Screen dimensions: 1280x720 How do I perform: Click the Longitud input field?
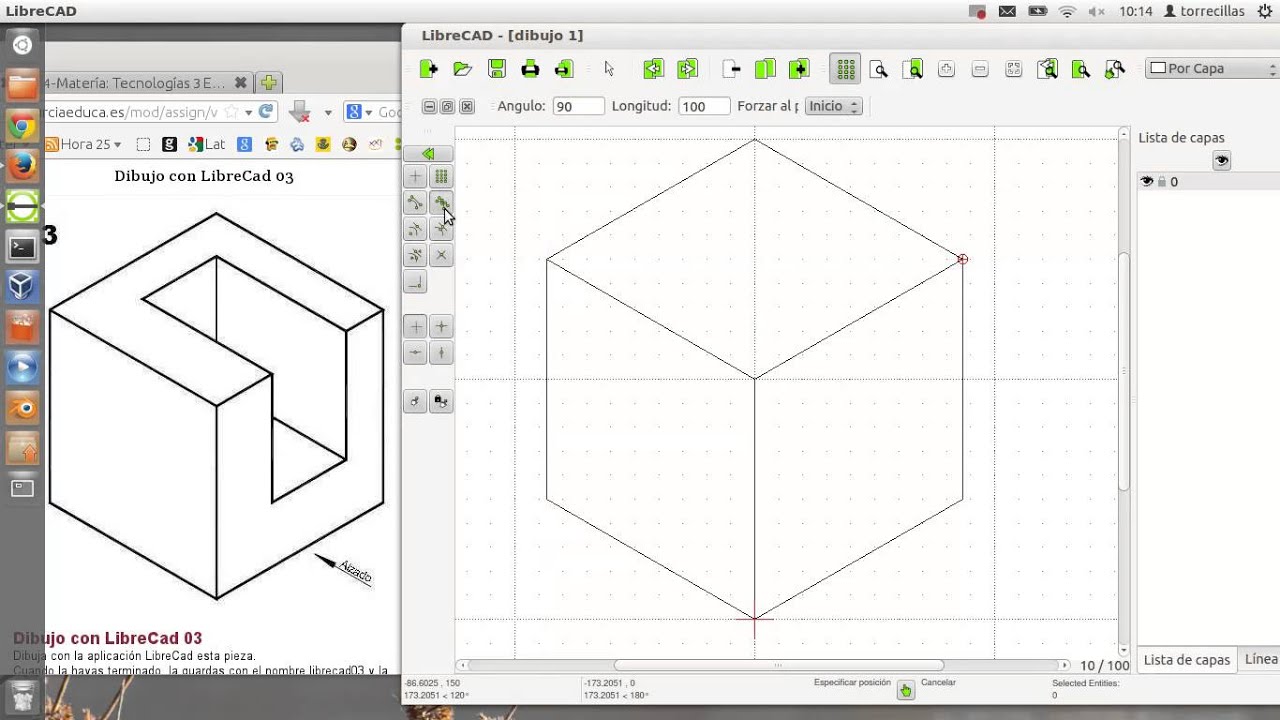click(704, 106)
